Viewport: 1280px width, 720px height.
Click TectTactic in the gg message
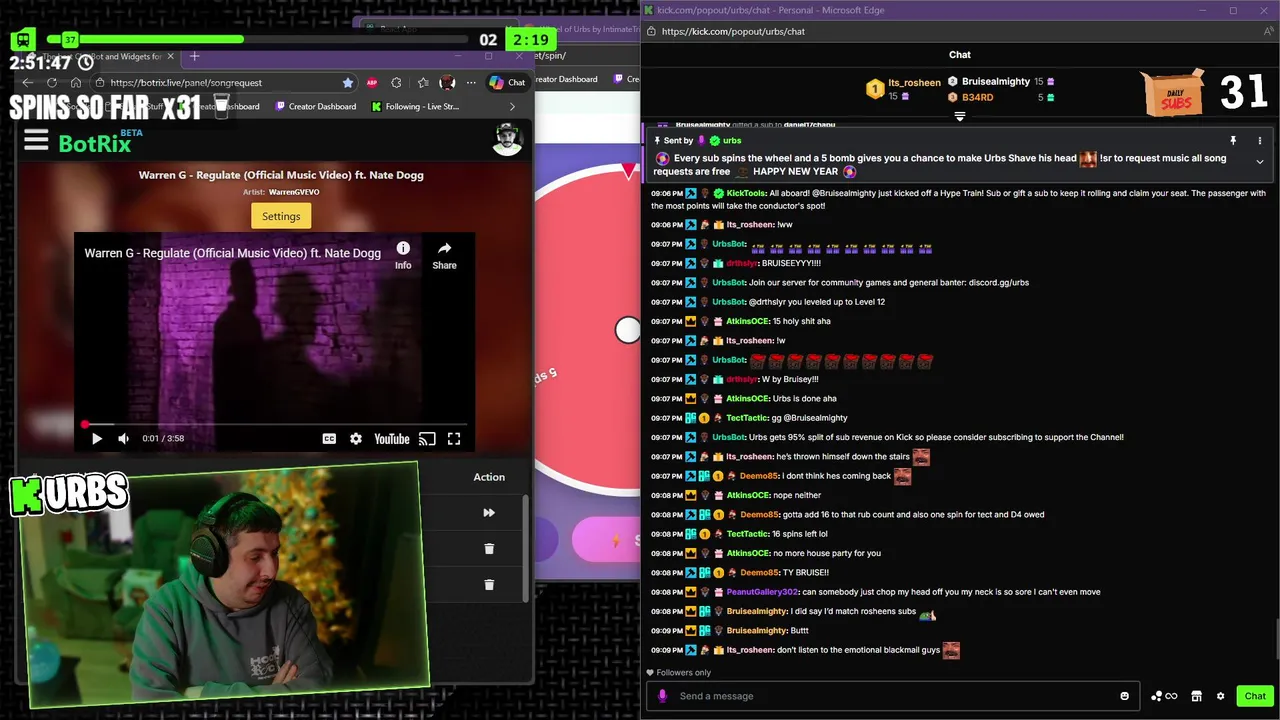pyautogui.click(x=747, y=418)
